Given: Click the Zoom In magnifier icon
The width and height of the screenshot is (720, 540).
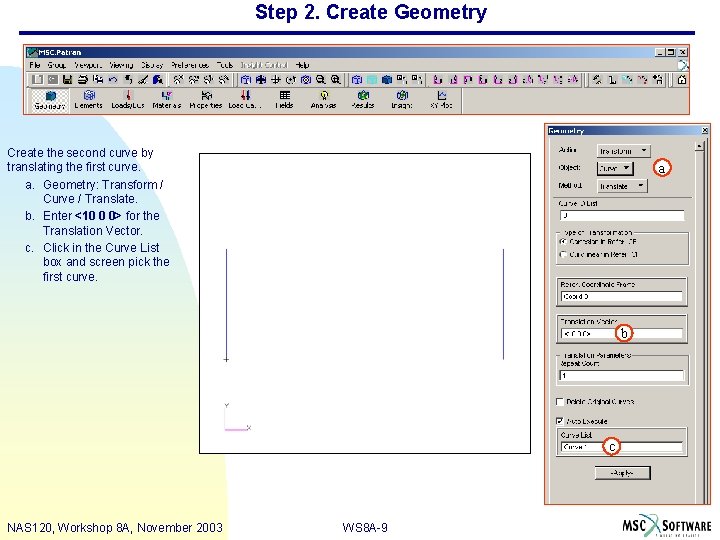Looking at the screenshot, I should click(x=336, y=80).
